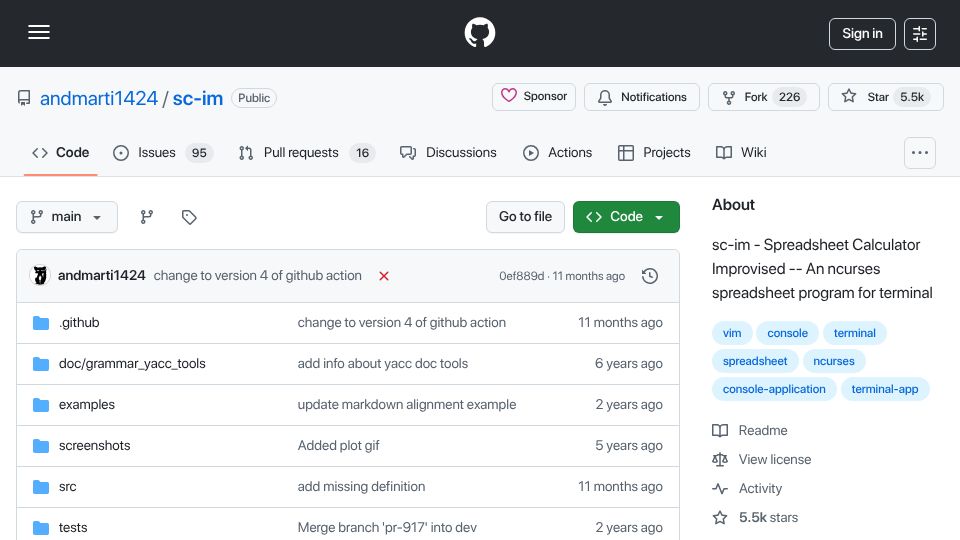Click the Sign in button
Viewport: 960px width, 540px height.
[862, 34]
